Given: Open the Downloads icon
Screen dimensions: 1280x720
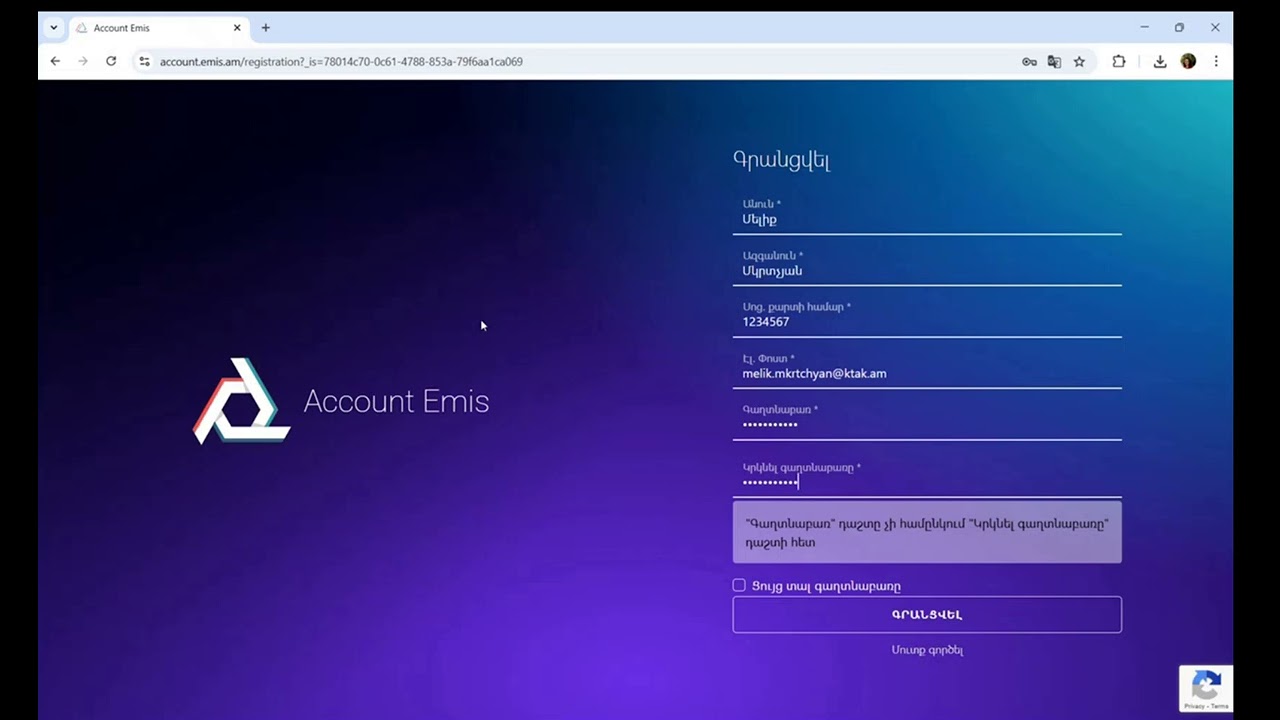Looking at the screenshot, I should click(x=1160, y=61).
